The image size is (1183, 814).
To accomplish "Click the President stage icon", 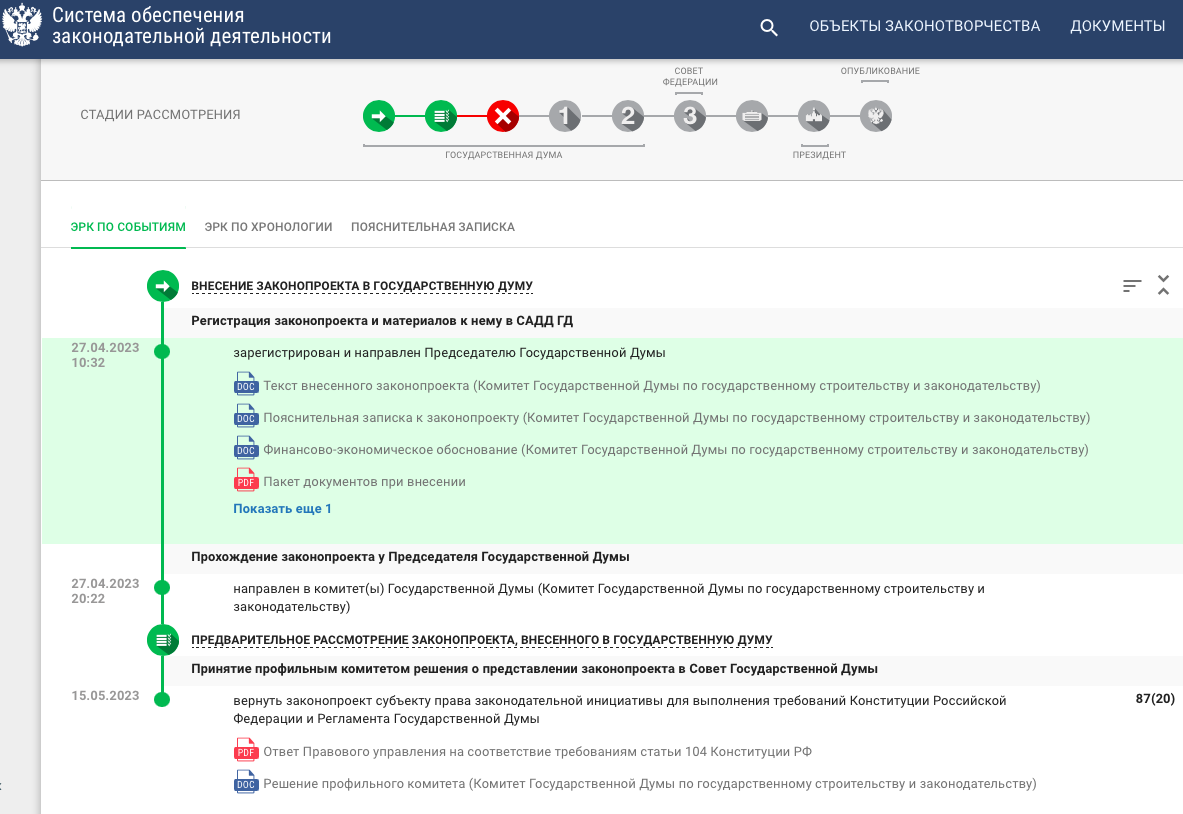I will pyautogui.click(x=813, y=116).
